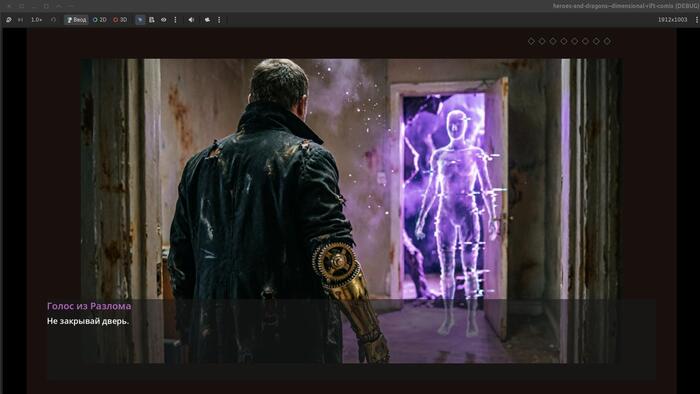Click the first diamond progress marker
Viewport: 700px width, 394px height.
click(x=531, y=41)
